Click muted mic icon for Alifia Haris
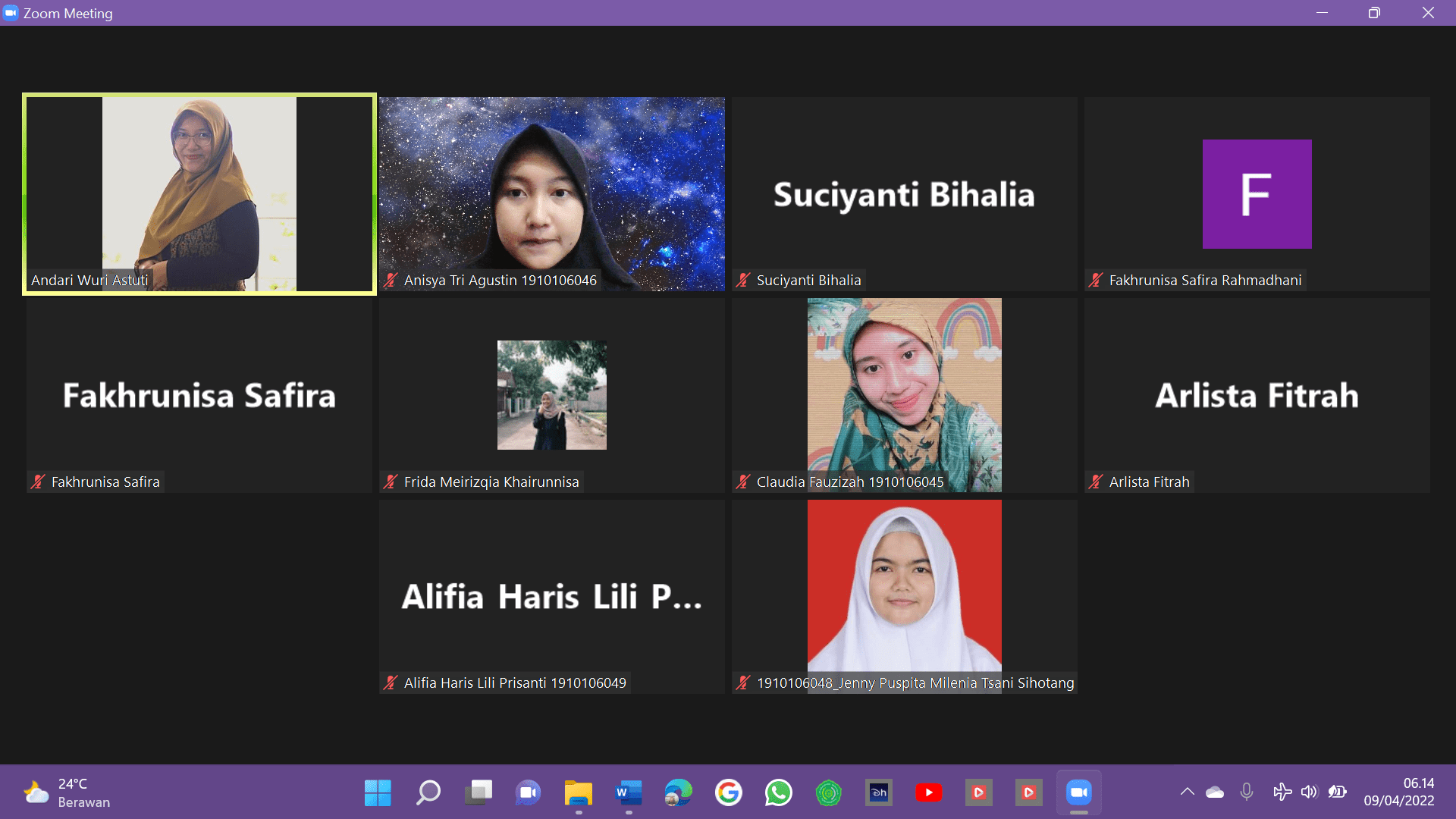 pyautogui.click(x=391, y=683)
